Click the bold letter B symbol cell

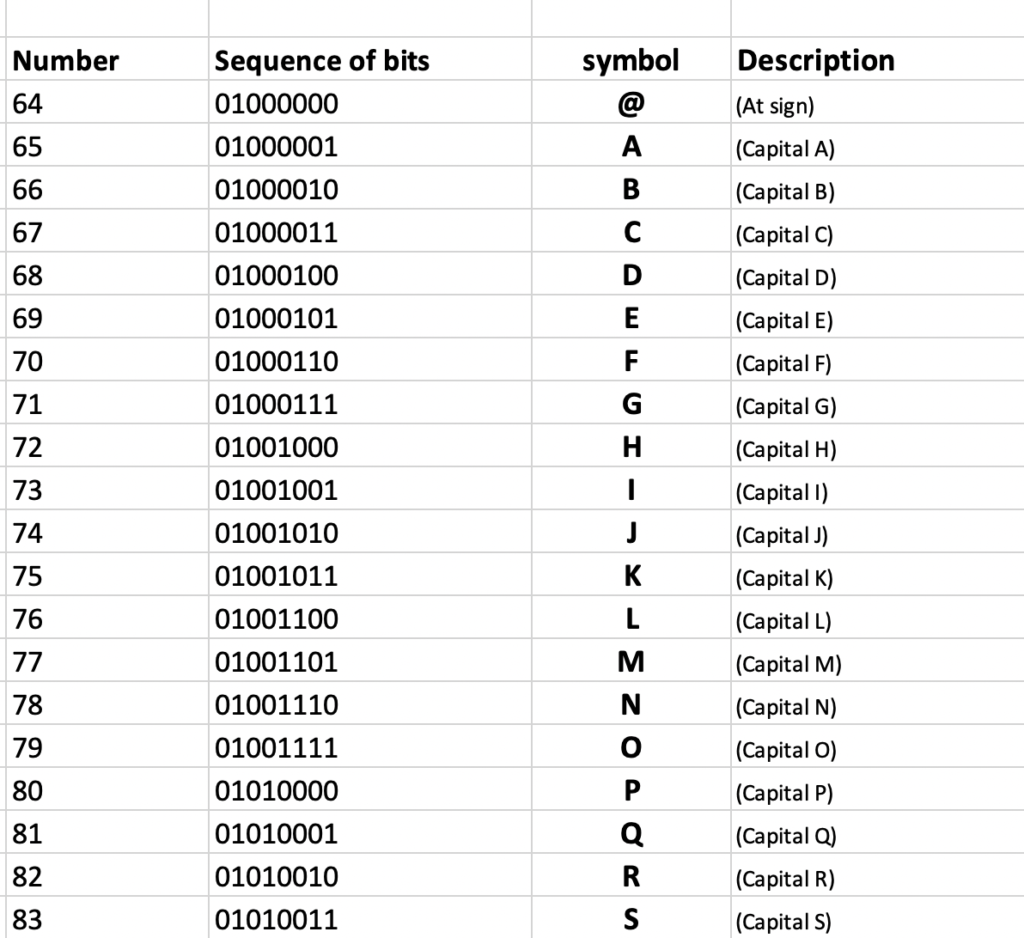631,190
